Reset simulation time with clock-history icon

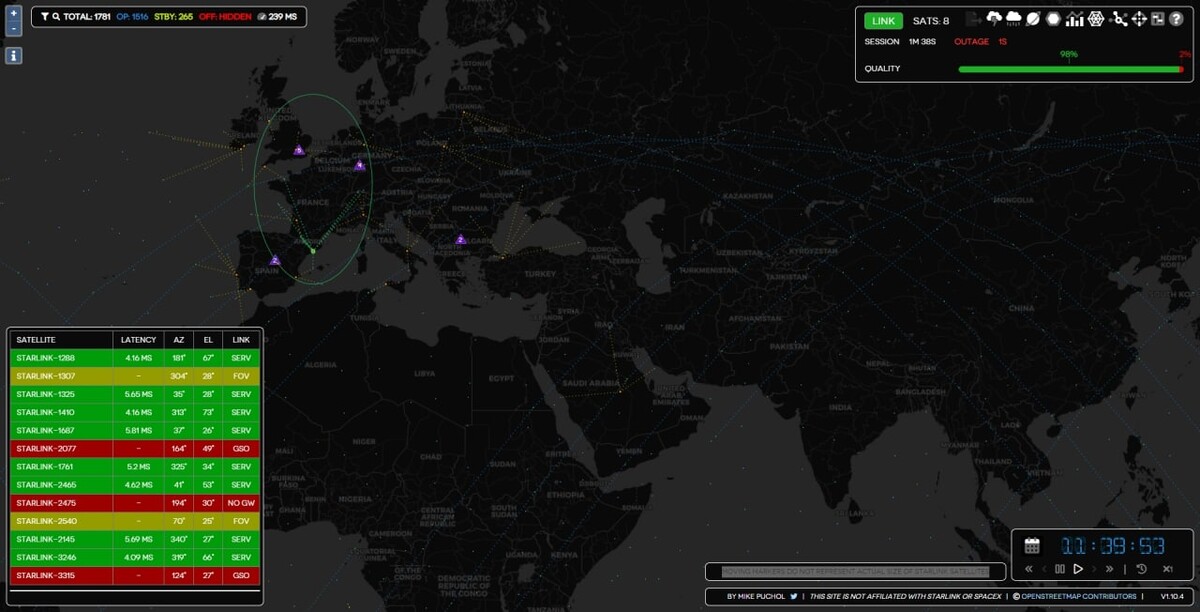[x=1141, y=569]
